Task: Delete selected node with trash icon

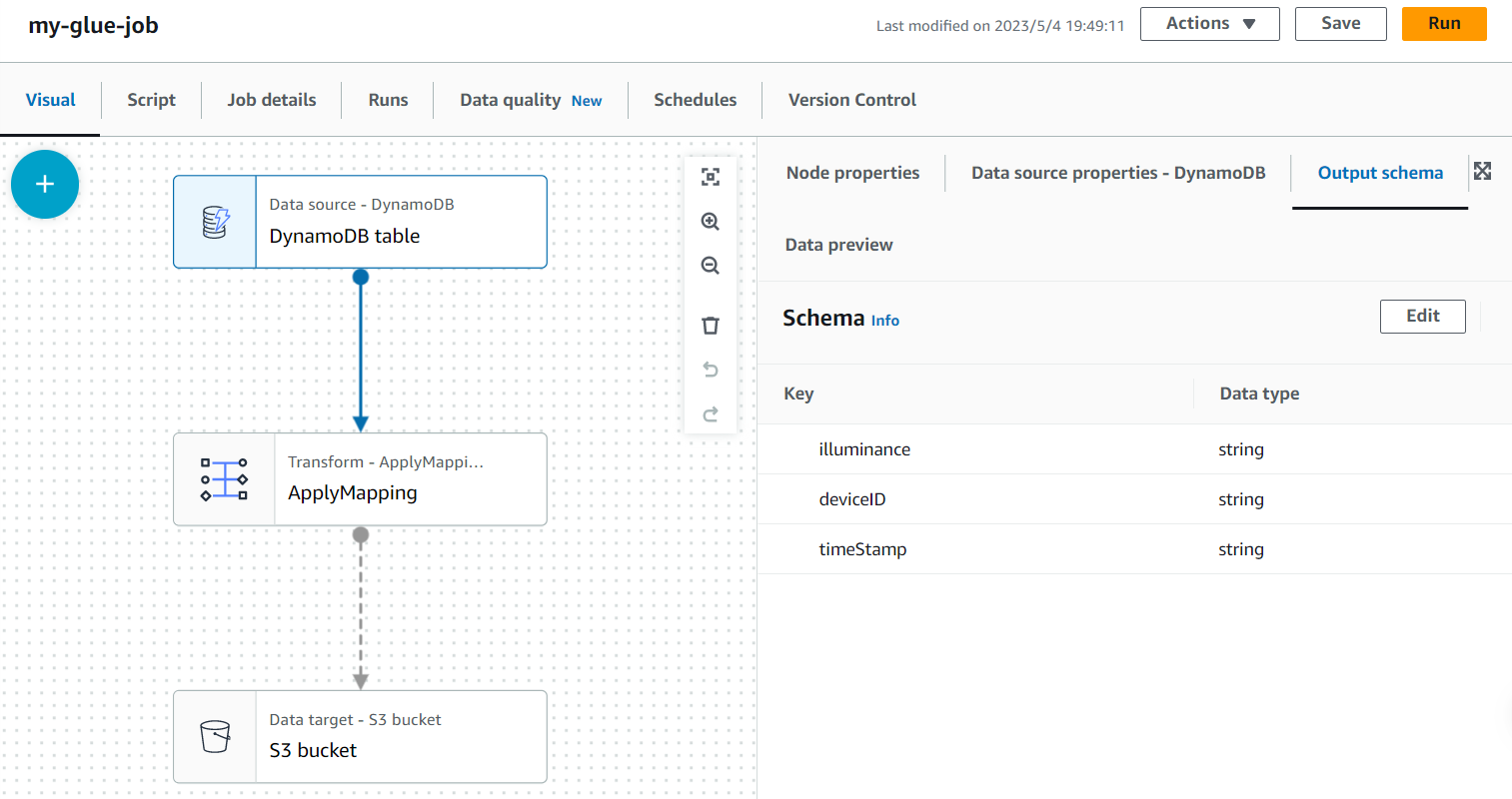Action: click(x=711, y=326)
